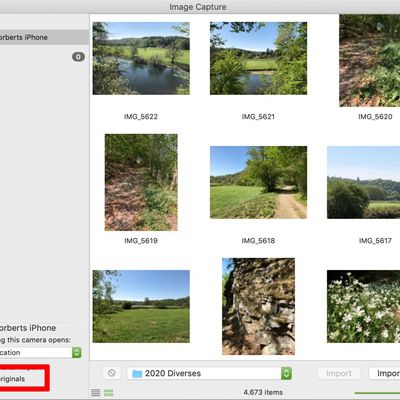Switch to list view icon
Screen dimensions: 400x400
tap(96, 393)
